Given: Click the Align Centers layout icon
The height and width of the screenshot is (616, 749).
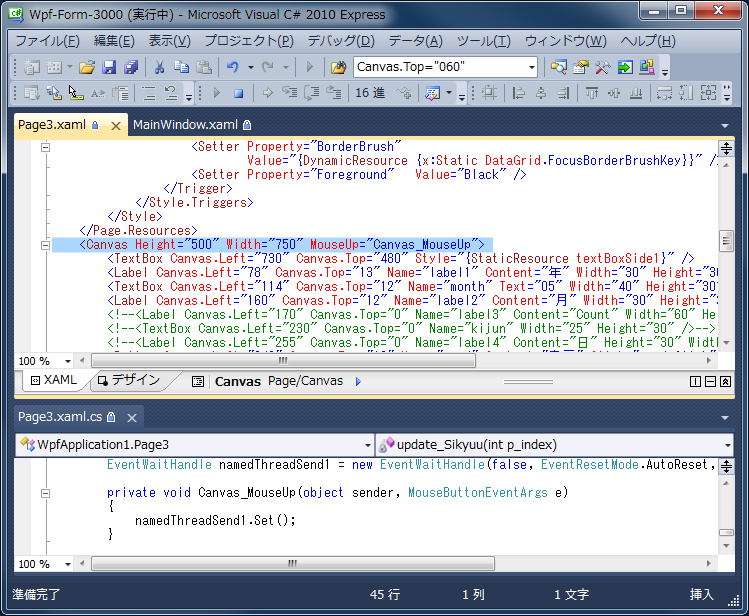Looking at the screenshot, I should pos(541,93).
